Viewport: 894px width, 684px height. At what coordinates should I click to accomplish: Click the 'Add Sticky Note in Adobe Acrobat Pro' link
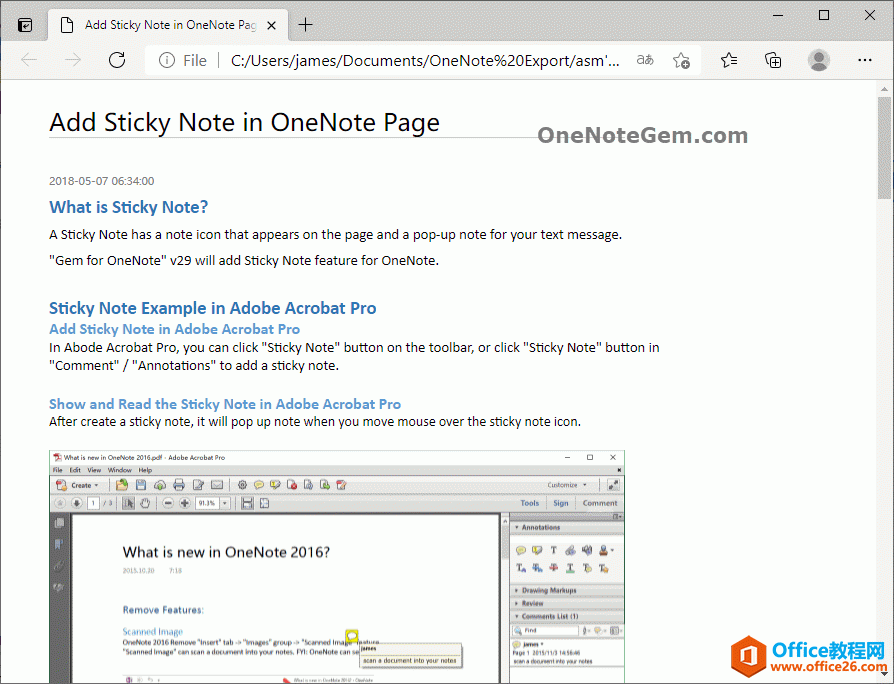[174, 329]
